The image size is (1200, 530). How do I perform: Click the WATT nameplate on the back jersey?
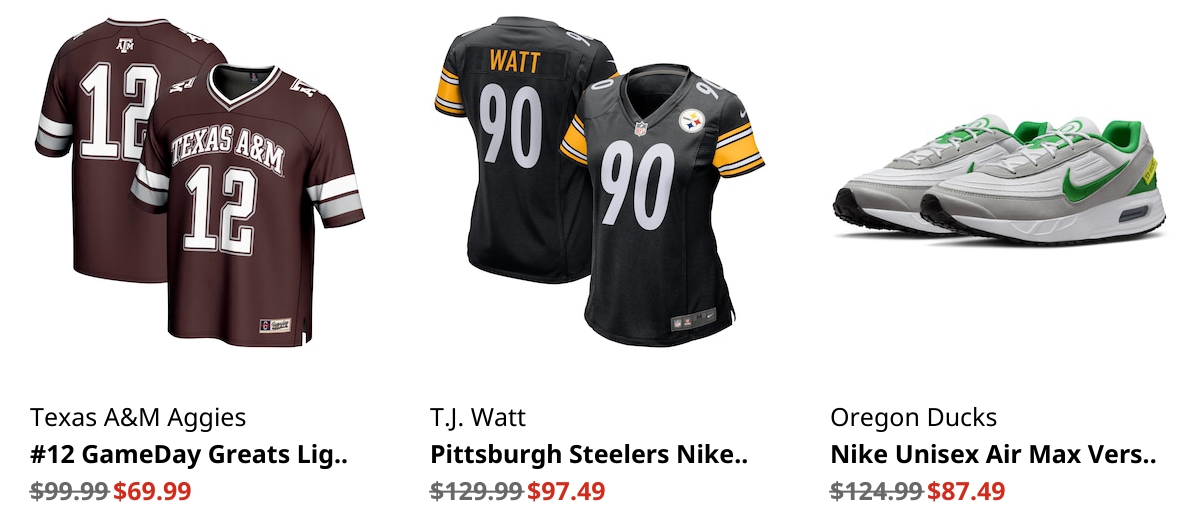point(514,63)
